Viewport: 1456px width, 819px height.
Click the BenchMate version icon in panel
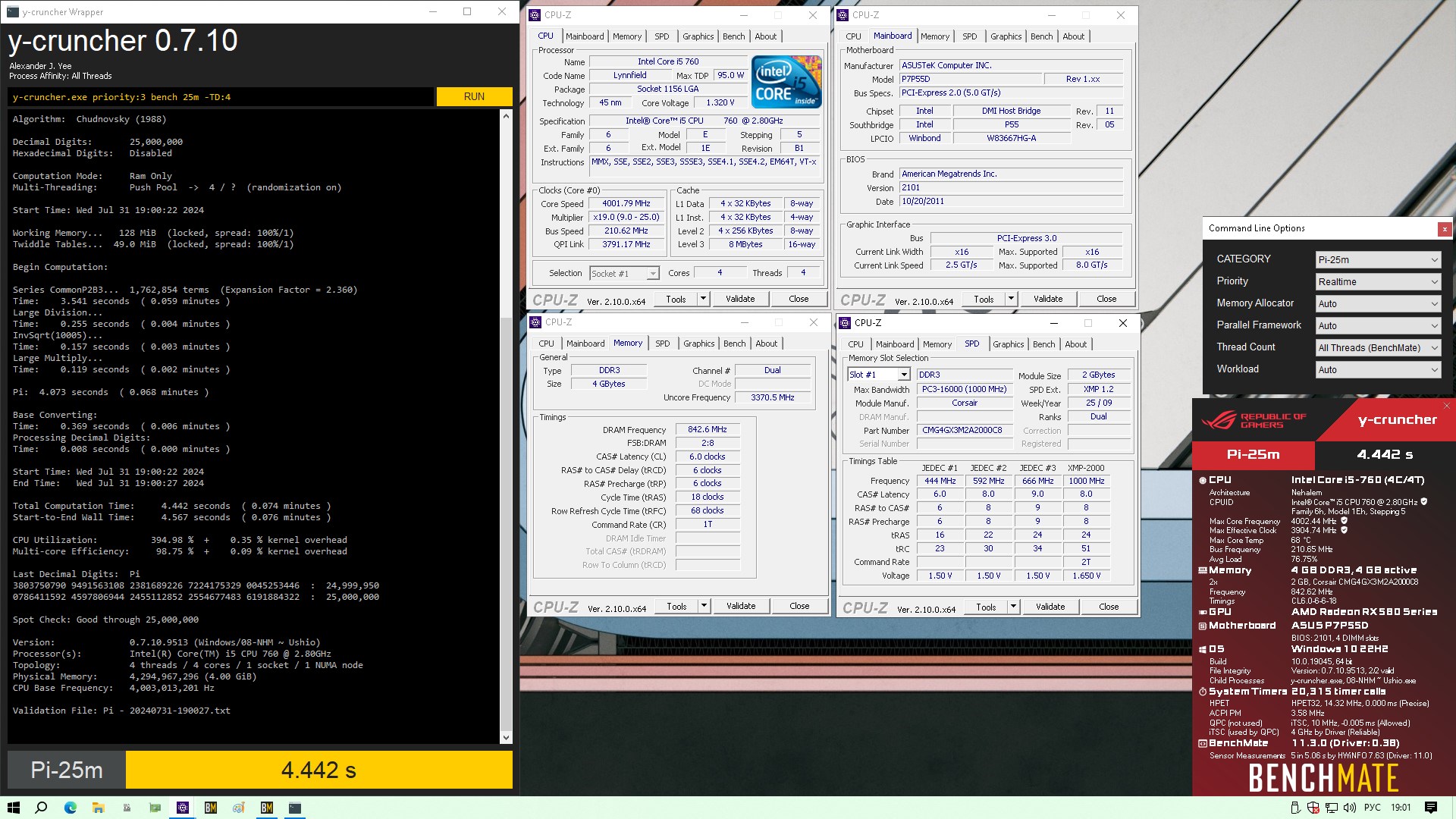[1203, 743]
